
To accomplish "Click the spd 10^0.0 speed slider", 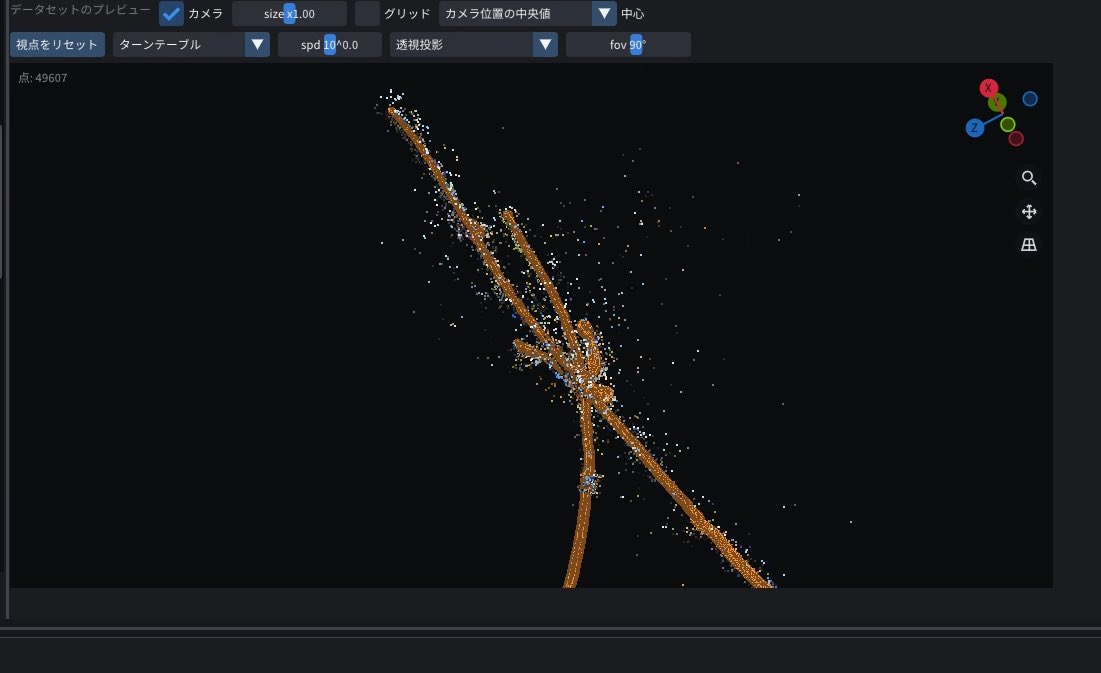I will (330, 44).
